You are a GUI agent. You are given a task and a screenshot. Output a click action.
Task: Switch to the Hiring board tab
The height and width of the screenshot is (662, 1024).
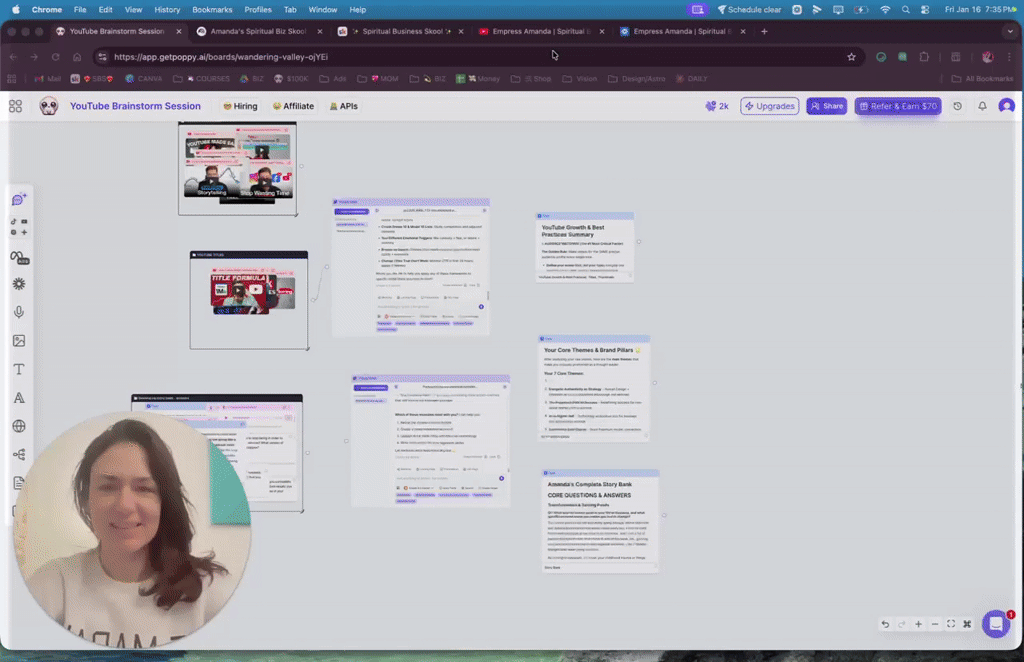[240, 105]
